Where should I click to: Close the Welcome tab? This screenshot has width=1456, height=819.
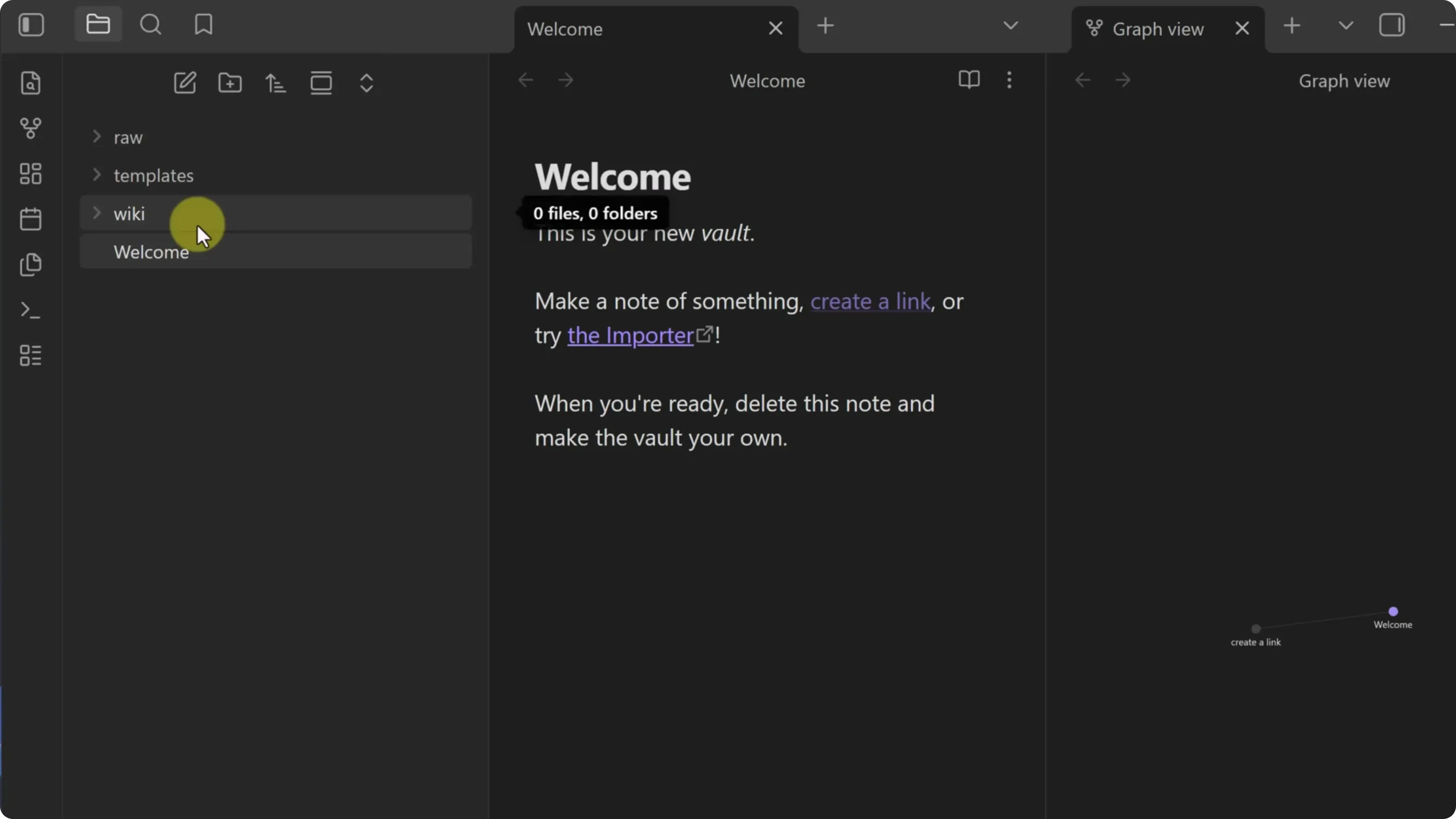(x=776, y=28)
